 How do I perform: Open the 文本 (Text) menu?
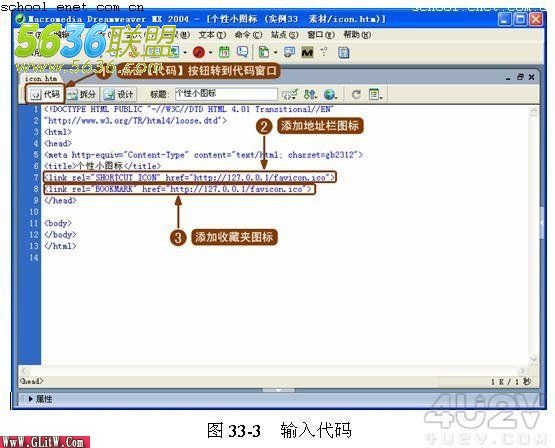(x=212, y=35)
